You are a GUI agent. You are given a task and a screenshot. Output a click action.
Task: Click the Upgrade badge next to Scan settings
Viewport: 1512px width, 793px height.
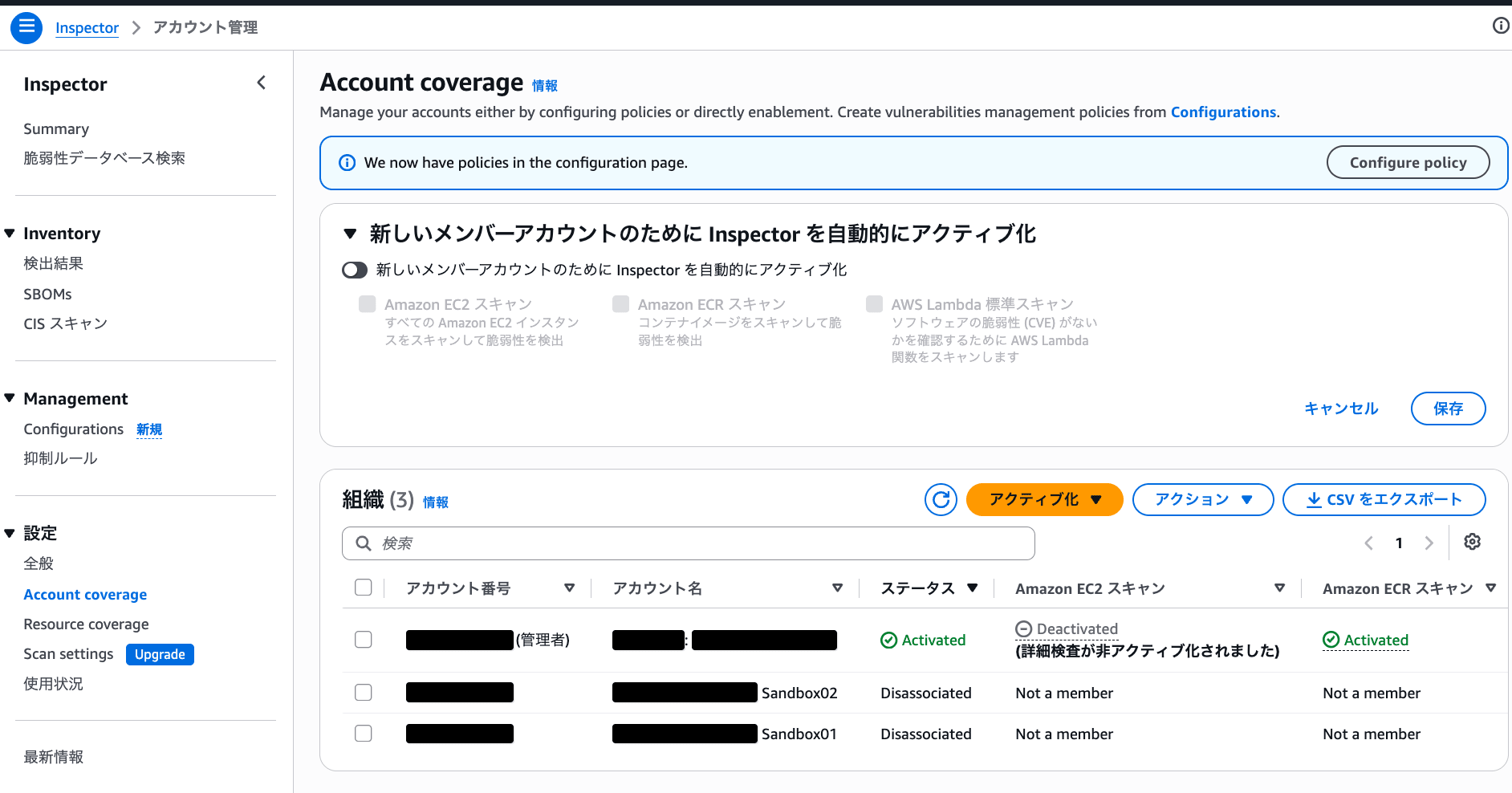coord(160,654)
